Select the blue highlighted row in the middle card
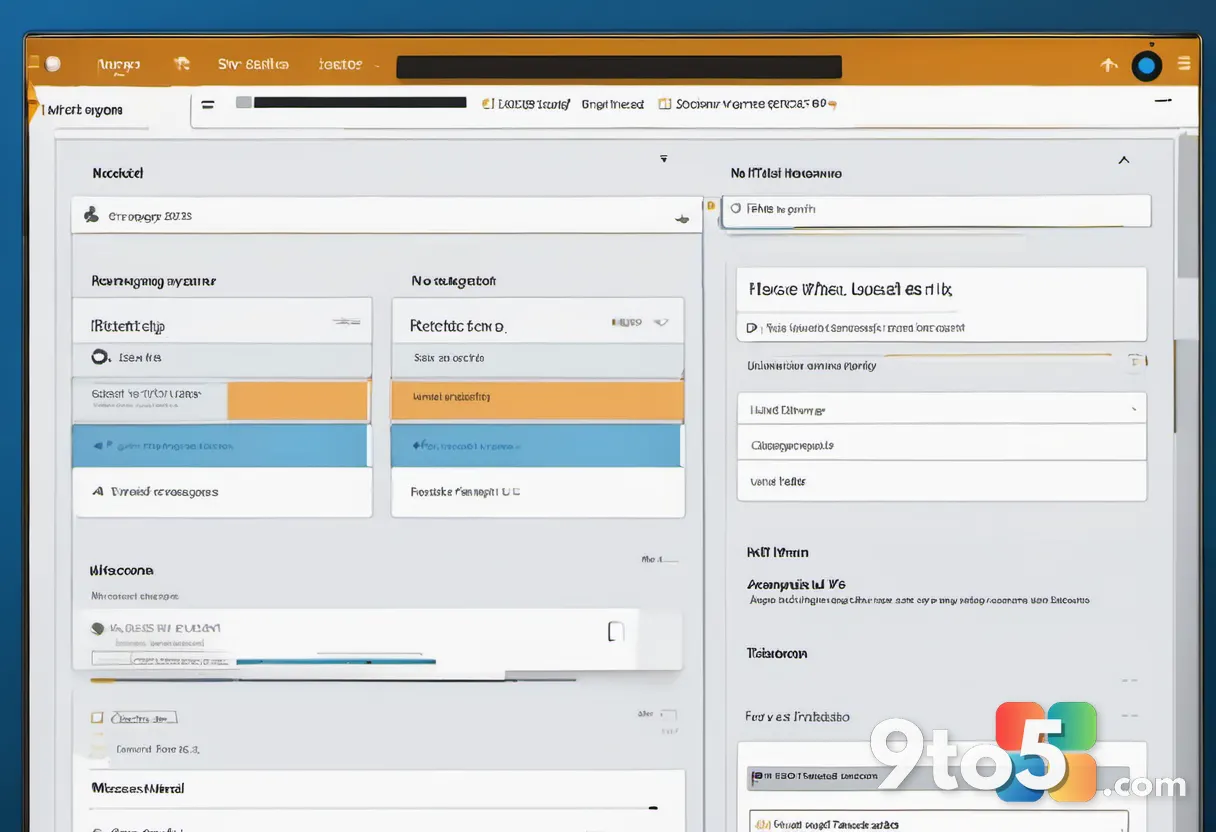Screen dimensions: 1216x832 [536, 445]
